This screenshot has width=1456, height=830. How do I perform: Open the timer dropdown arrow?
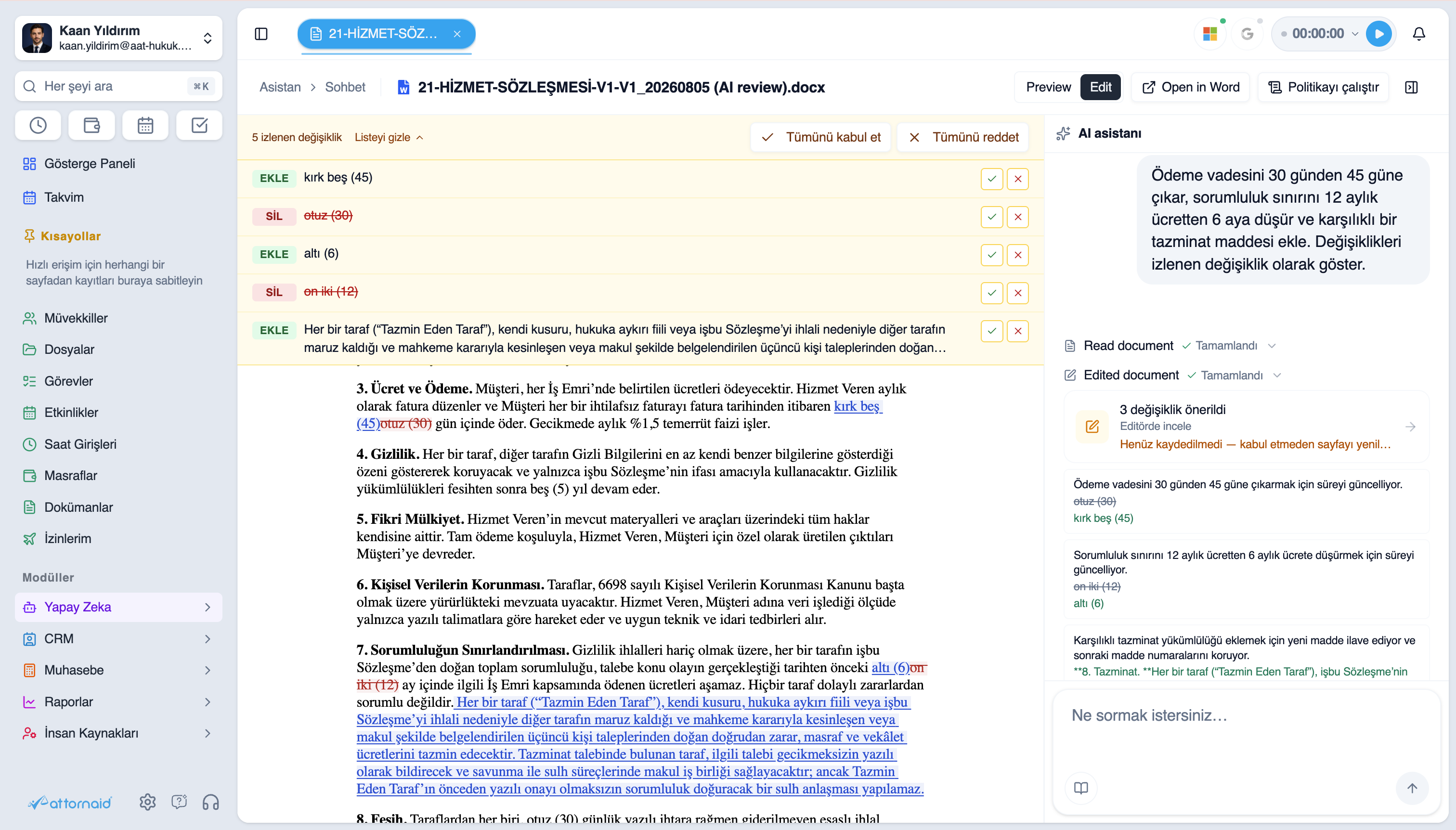click(x=1354, y=34)
